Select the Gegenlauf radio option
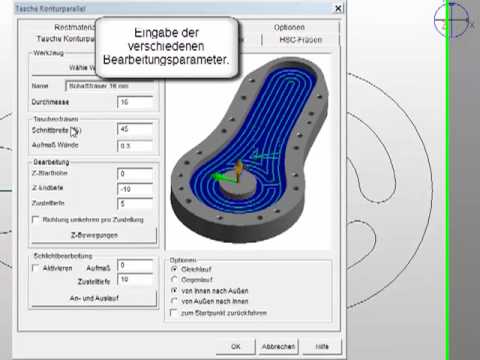The height and width of the screenshot is (360, 480). [174, 279]
